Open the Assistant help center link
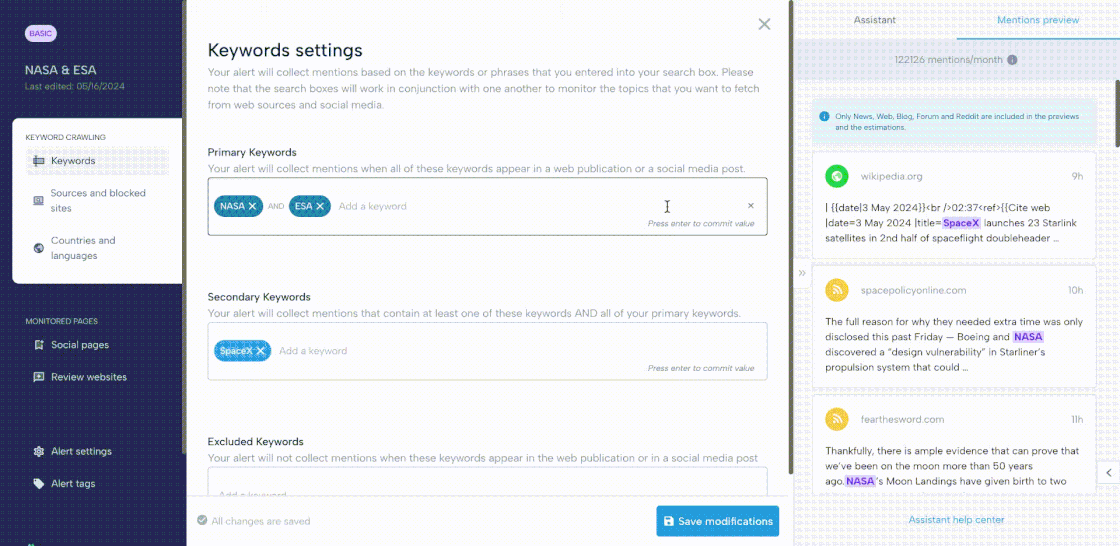The image size is (1120, 546). pos(956,519)
